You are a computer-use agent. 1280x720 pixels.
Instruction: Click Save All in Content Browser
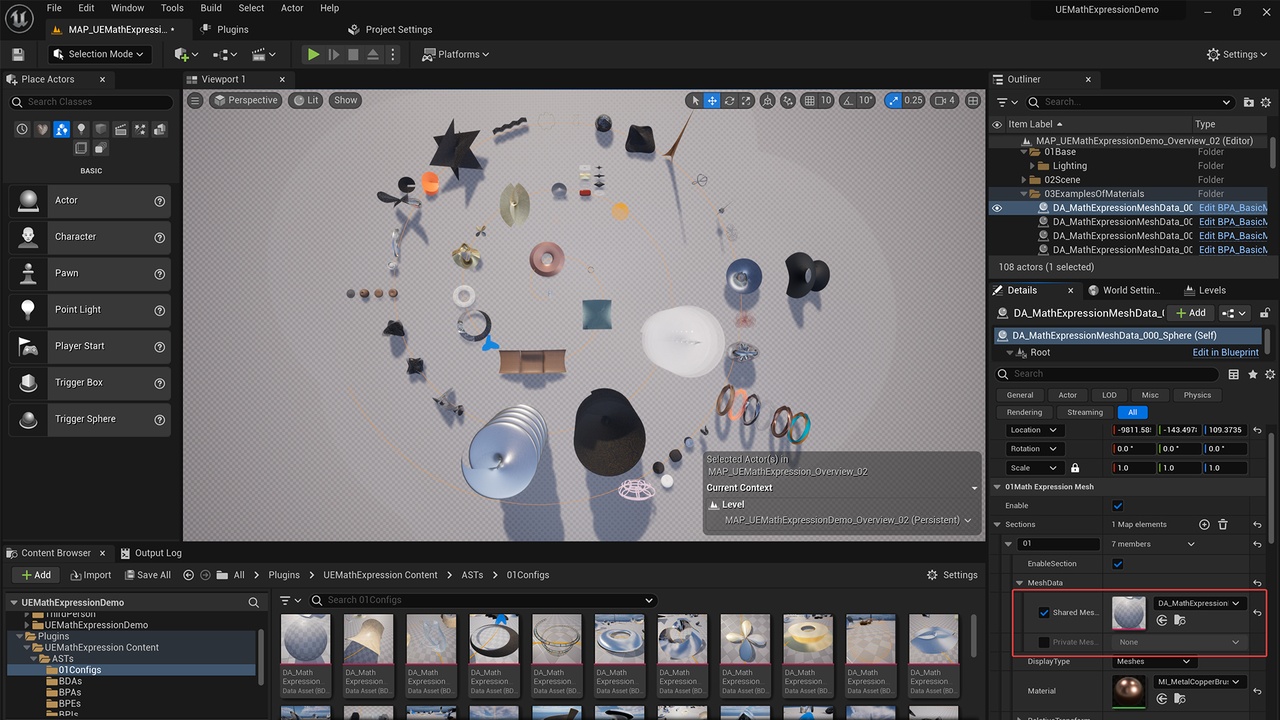[147, 575]
